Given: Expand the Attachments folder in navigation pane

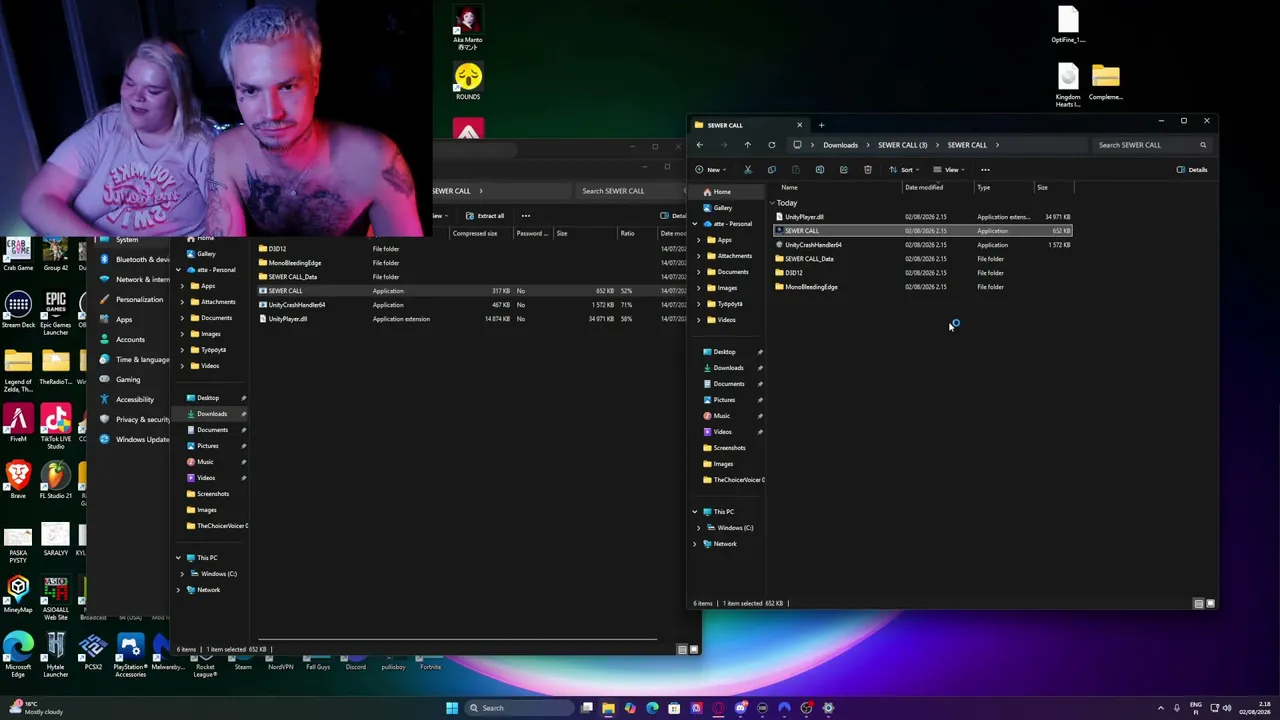Looking at the screenshot, I should (x=699, y=256).
